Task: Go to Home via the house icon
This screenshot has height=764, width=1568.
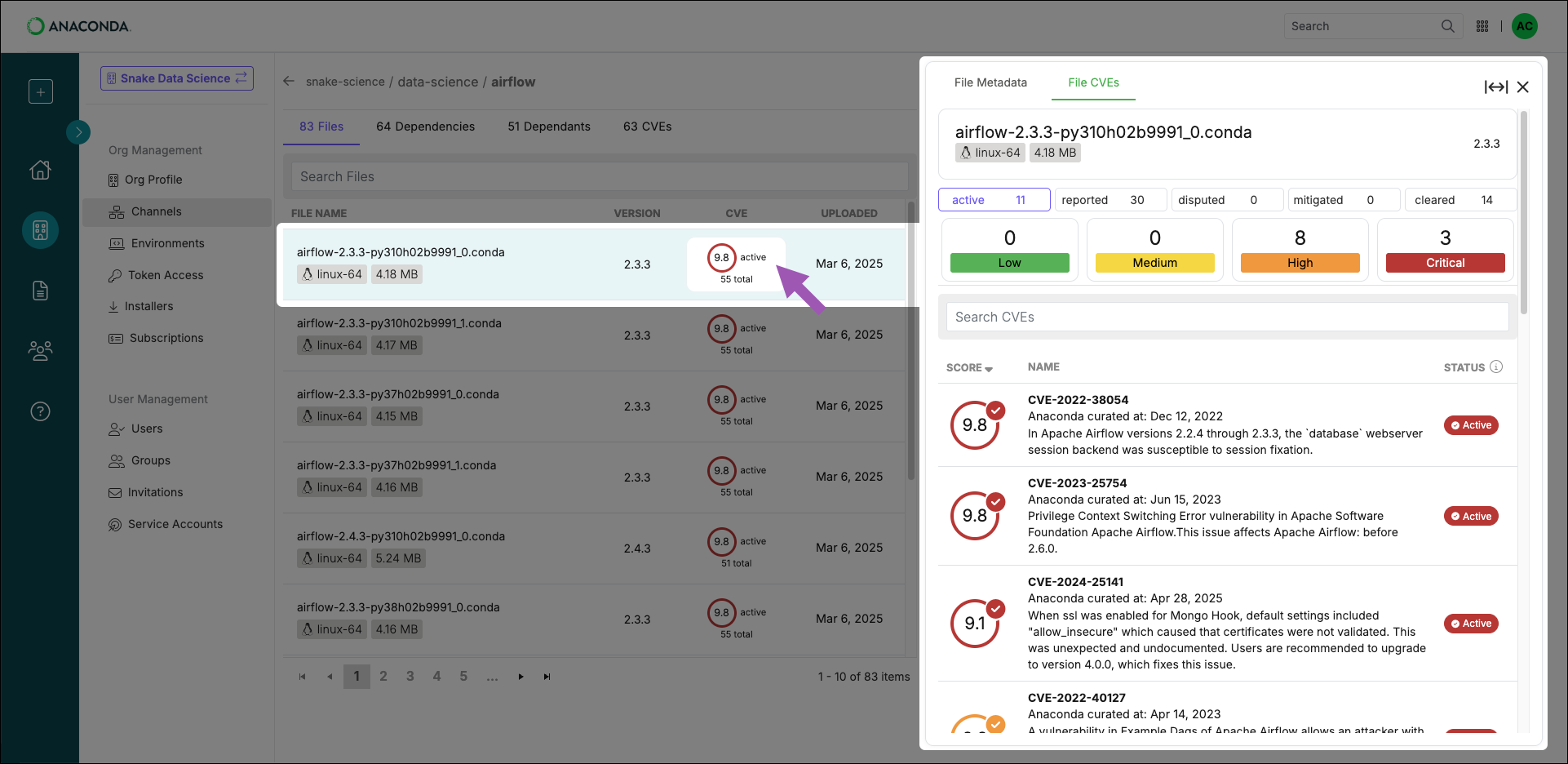Action: (40, 170)
